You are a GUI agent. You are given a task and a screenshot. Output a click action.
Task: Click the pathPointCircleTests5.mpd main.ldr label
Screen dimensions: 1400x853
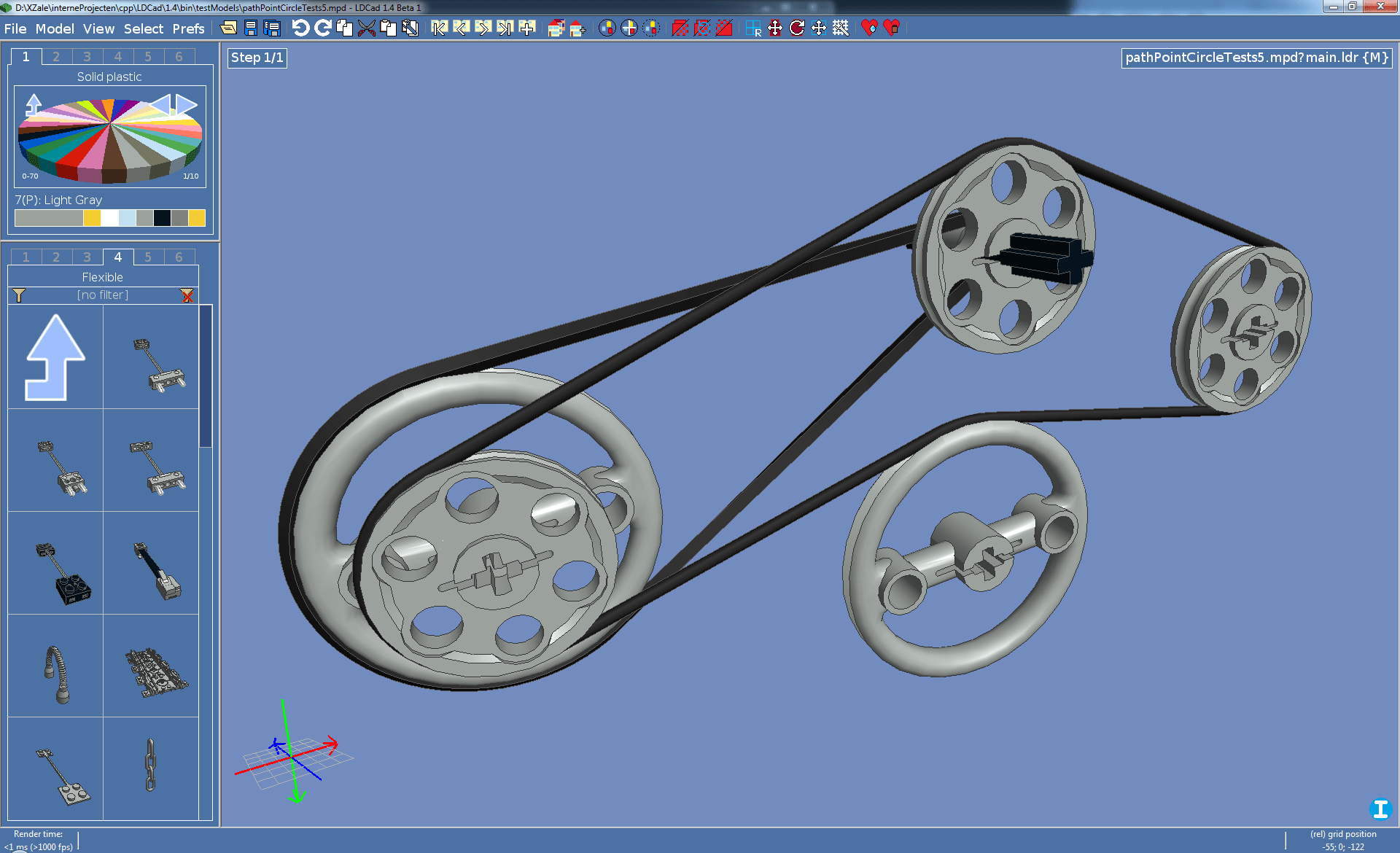point(1256,58)
